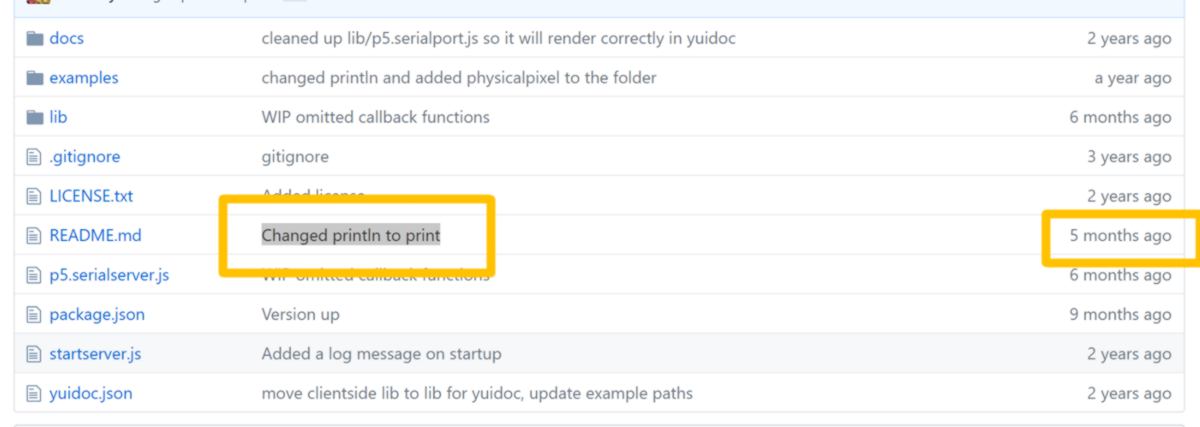This screenshot has width=1200, height=427.
Task: Click the lib folder icon
Action: (35, 117)
